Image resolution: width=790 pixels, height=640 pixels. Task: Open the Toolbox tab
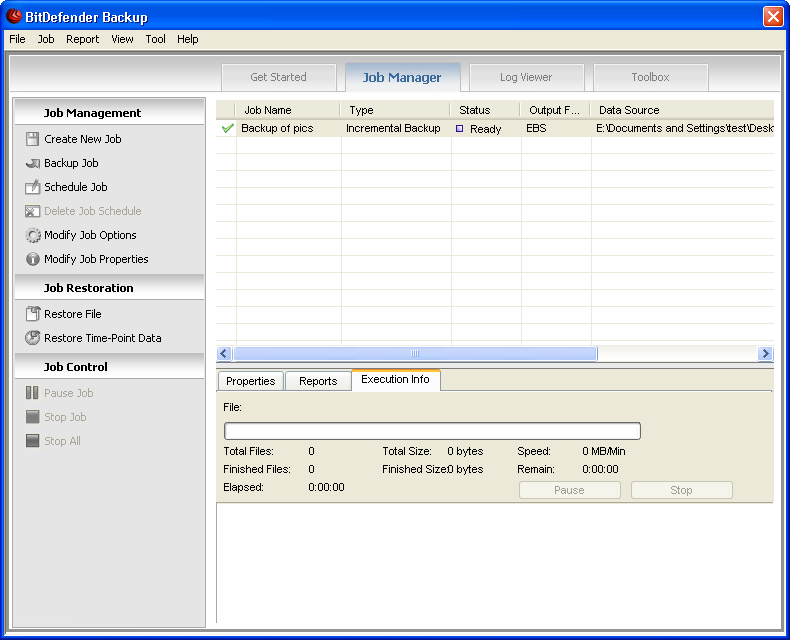click(650, 77)
